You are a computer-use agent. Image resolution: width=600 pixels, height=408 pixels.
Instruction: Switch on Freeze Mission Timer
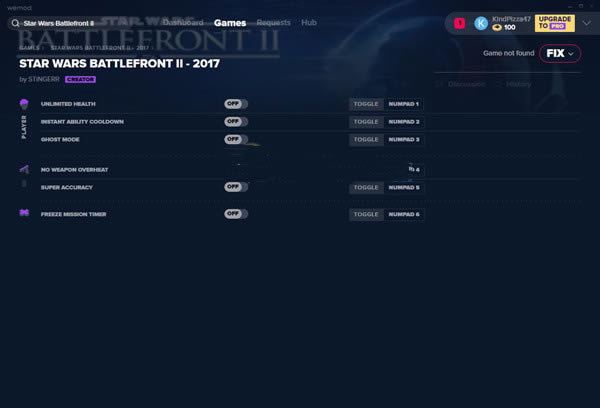click(x=236, y=214)
